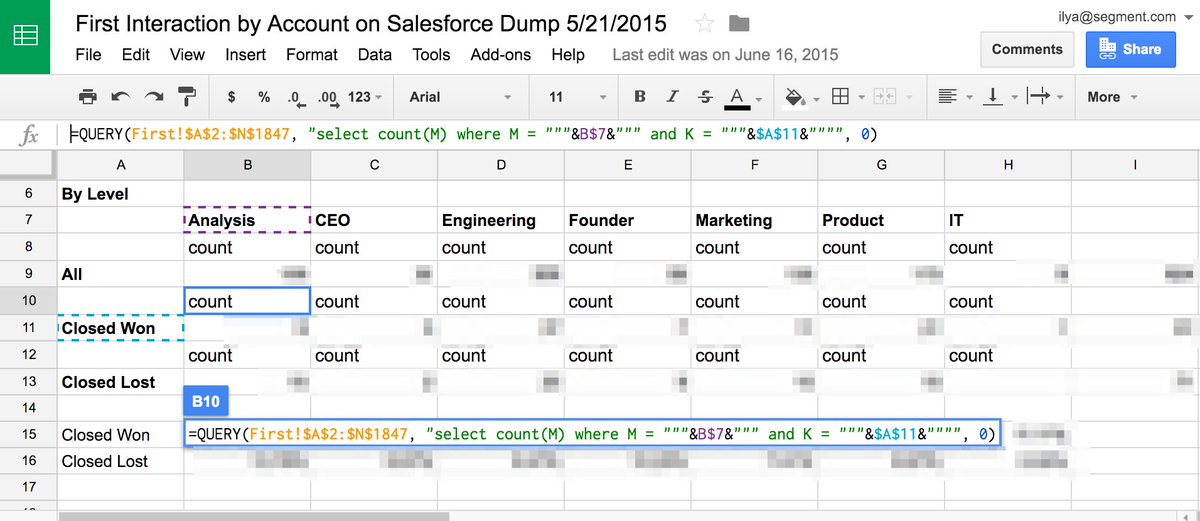Select the Product header cell

click(882, 220)
